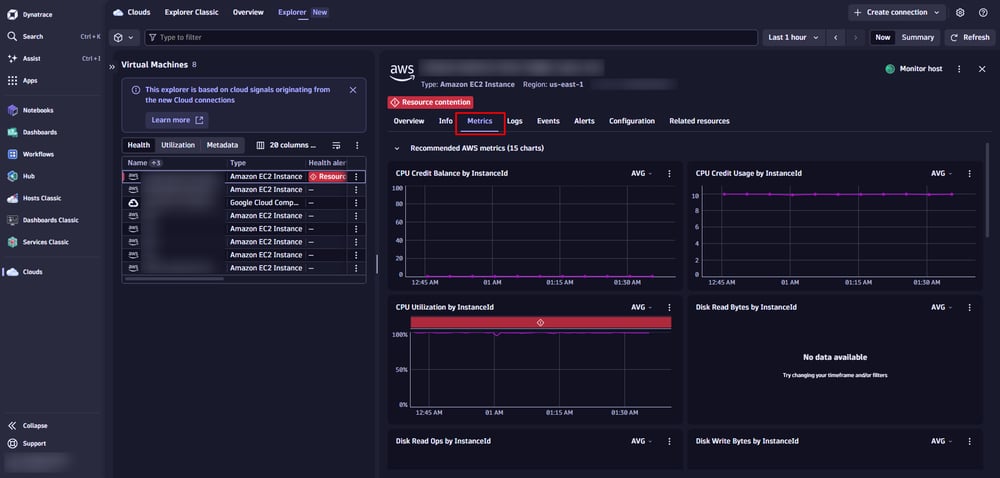Screen dimensions: 1000x478
Task: Switch to the Info tab
Action: coord(446,121)
